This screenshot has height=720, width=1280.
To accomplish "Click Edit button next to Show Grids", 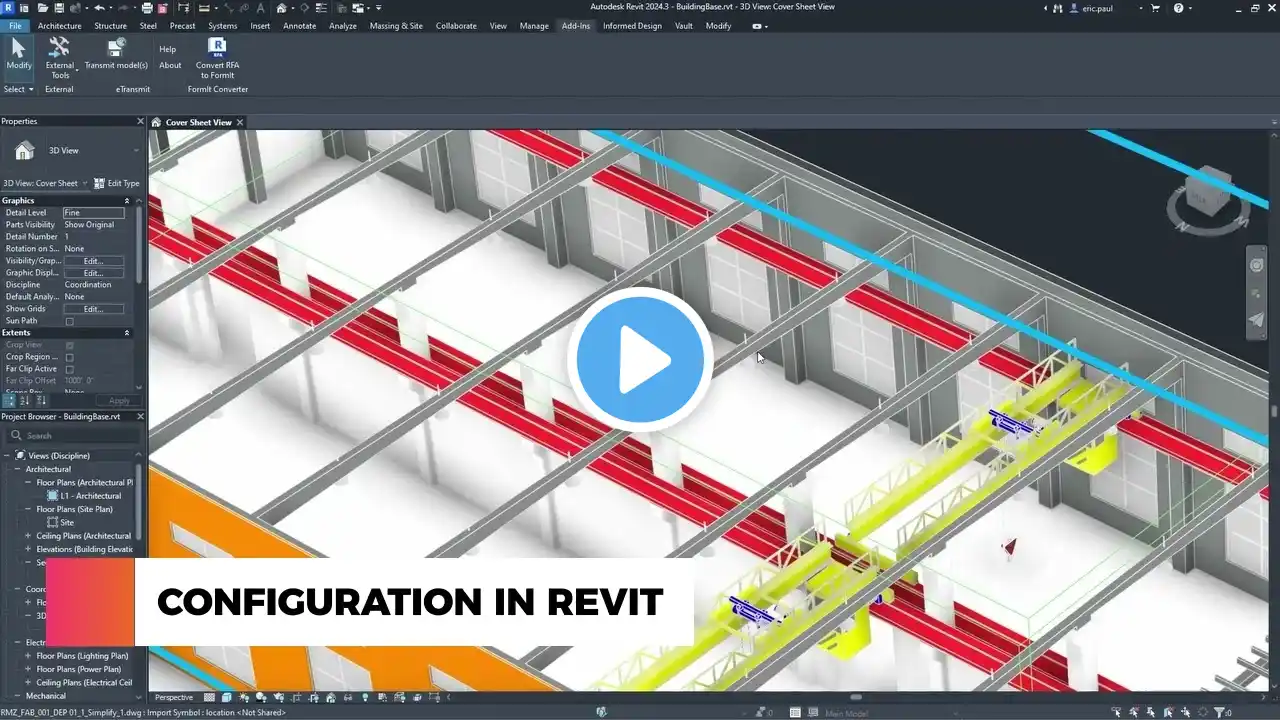I will pyautogui.click(x=94, y=309).
